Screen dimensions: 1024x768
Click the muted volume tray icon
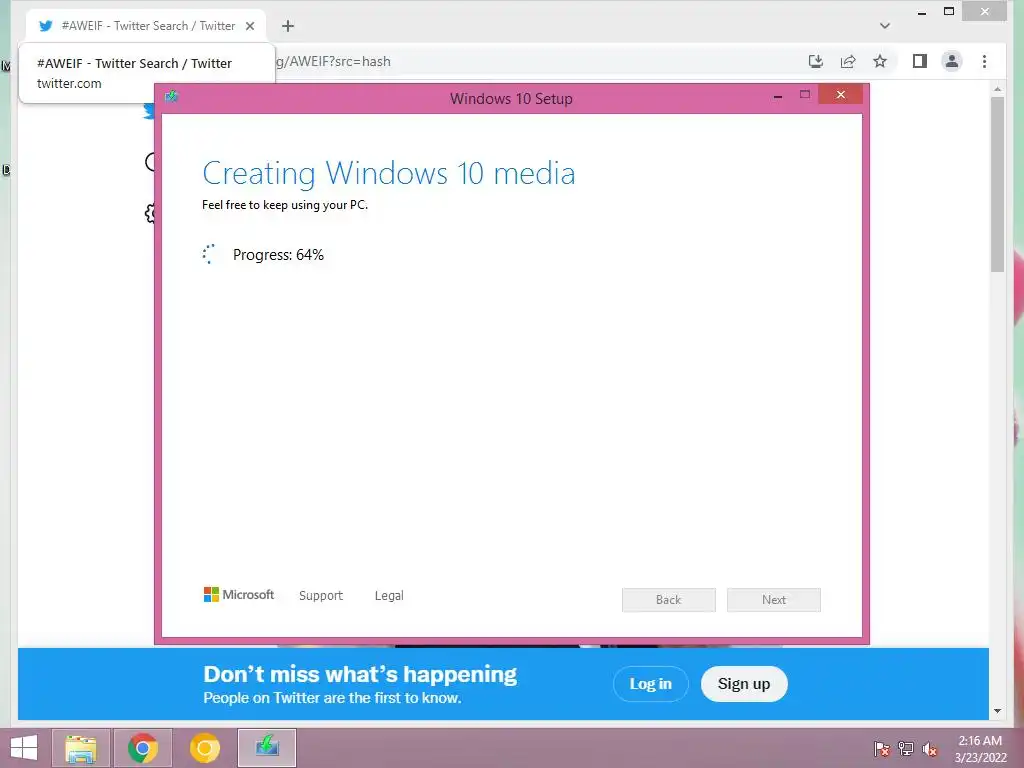pyautogui.click(x=930, y=749)
